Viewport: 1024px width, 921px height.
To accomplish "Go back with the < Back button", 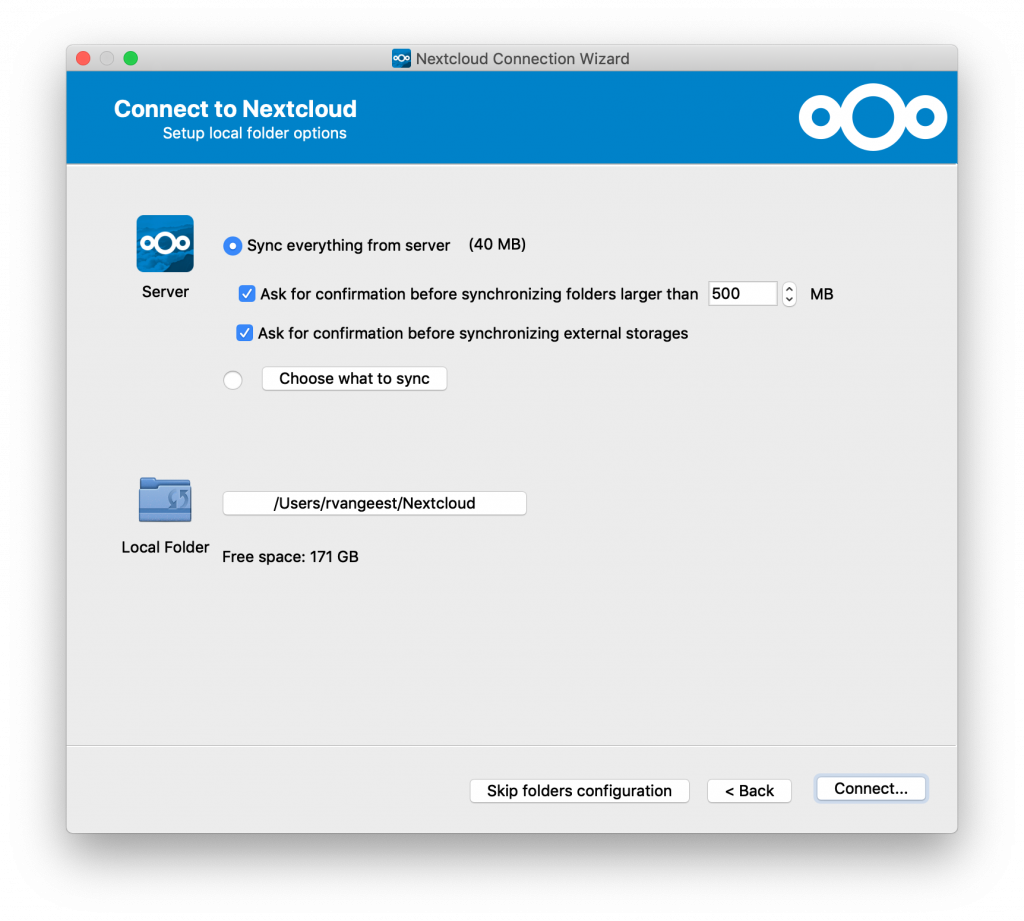I will [749, 791].
